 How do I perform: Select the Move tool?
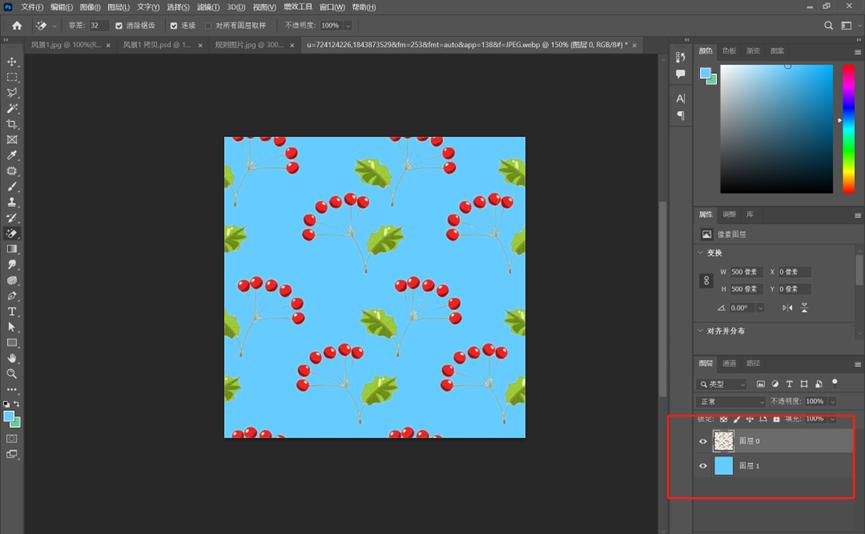click(12, 62)
